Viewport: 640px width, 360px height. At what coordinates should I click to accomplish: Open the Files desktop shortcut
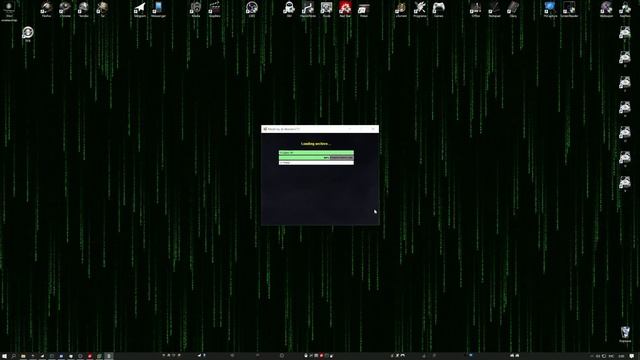[513, 9]
